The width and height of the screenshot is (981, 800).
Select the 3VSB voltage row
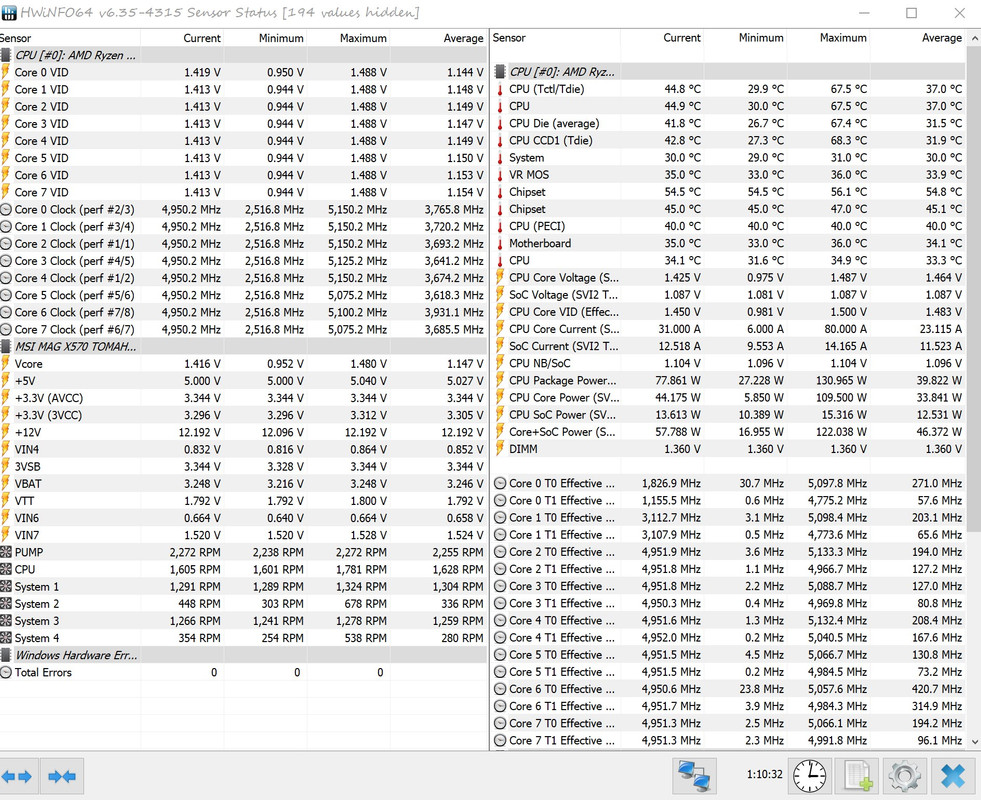click(x=243, y=467)
